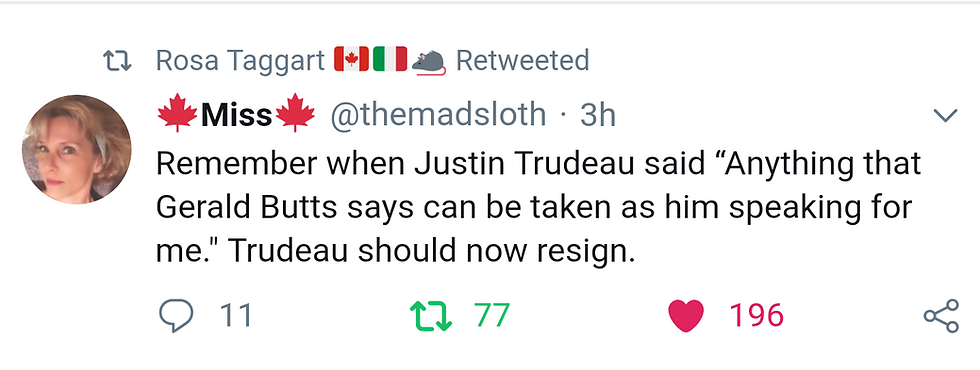
Task: Click the Italian flag emoji beside Rosa Taggart
Action: (390, 59)
